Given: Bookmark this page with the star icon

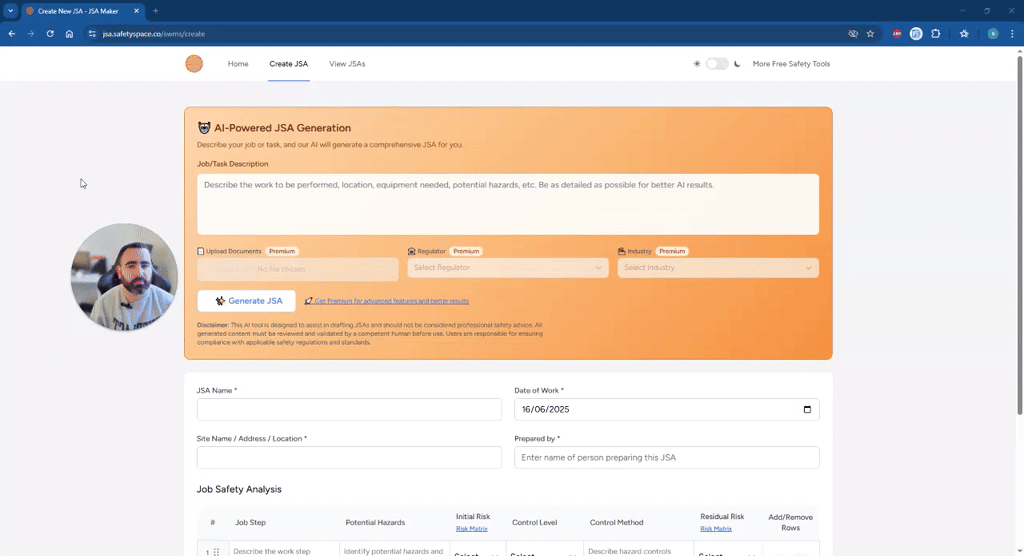Looking at the screenshot, I should click(x=870, y=34).
